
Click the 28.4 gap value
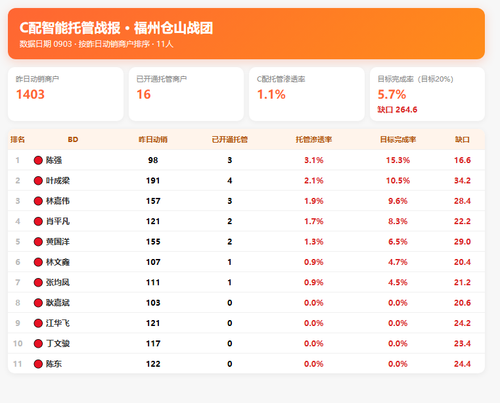point(462,201)
